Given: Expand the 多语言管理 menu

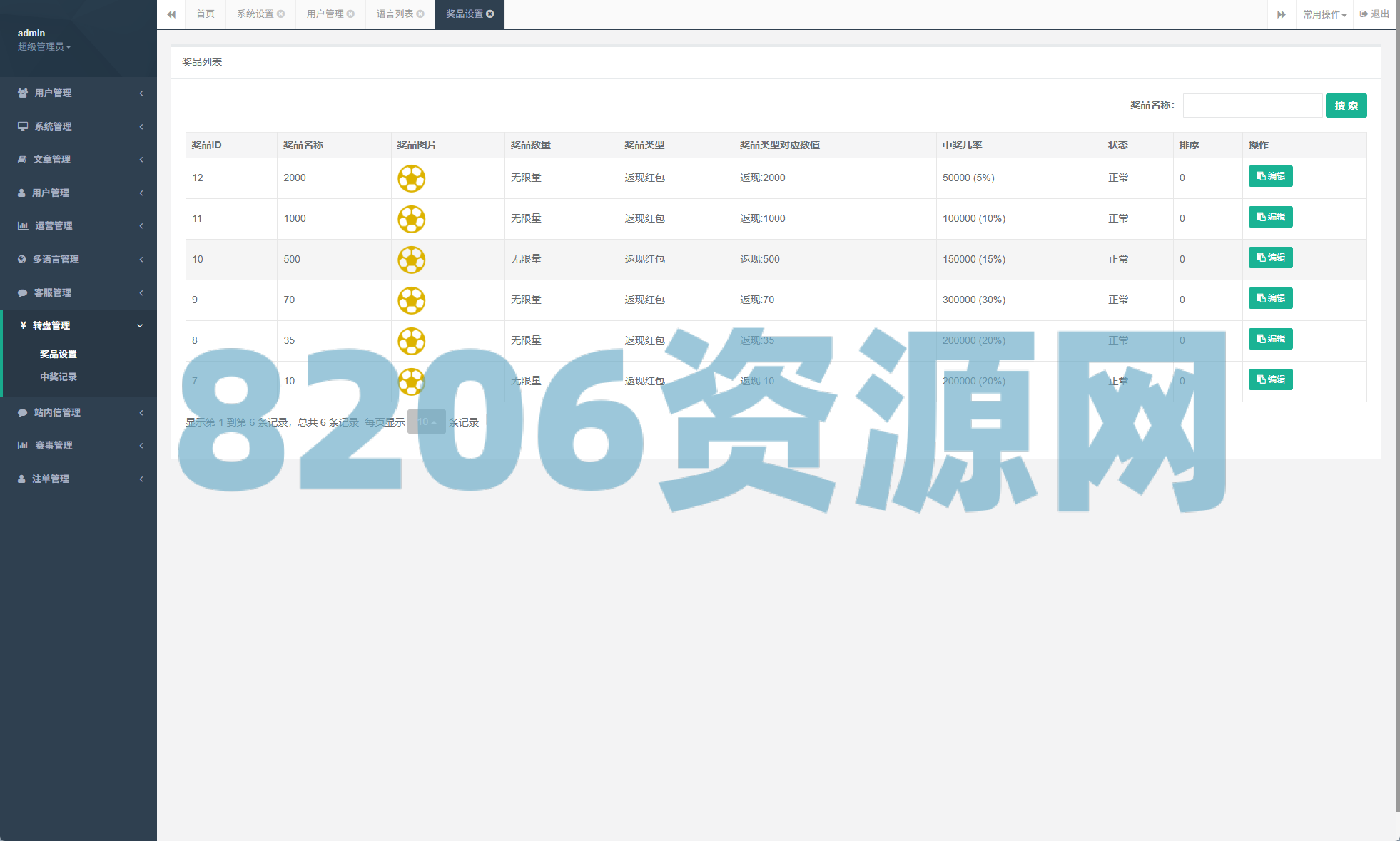Looking at the screenshot, I should click(x=78, y=259).
